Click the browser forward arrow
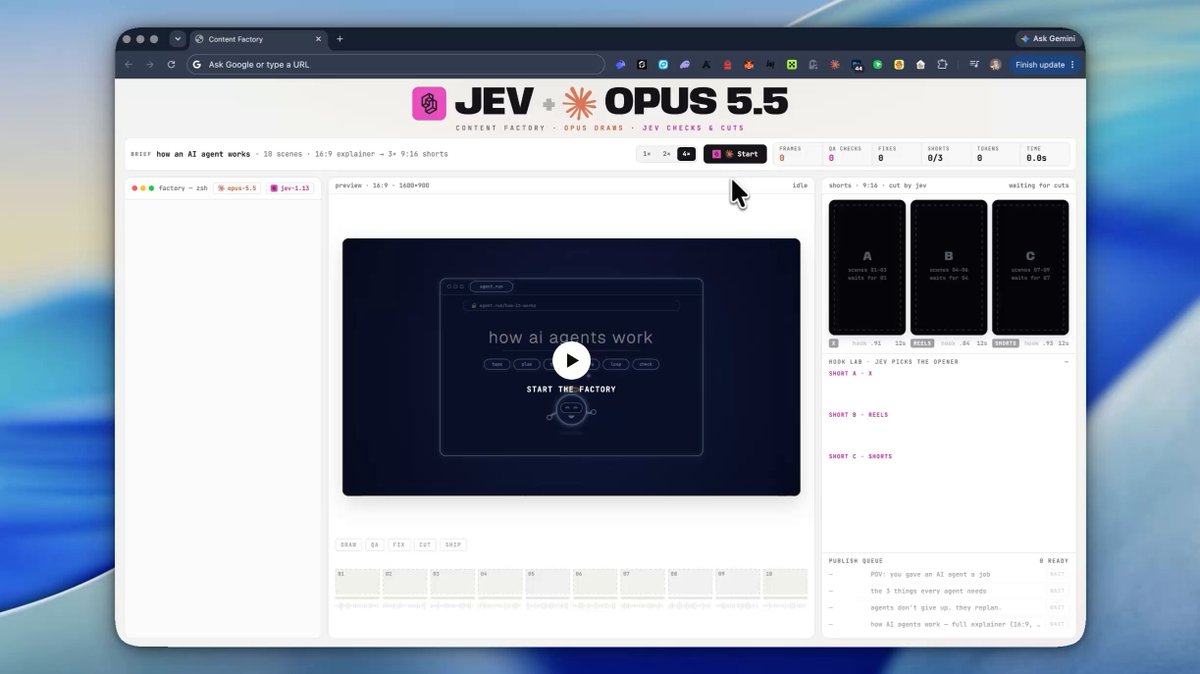 150,64
